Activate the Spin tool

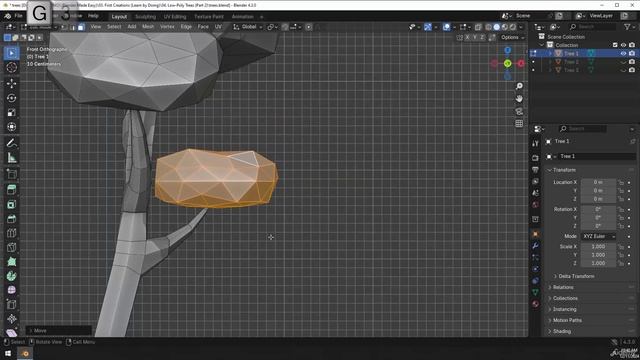click(11, 276)
